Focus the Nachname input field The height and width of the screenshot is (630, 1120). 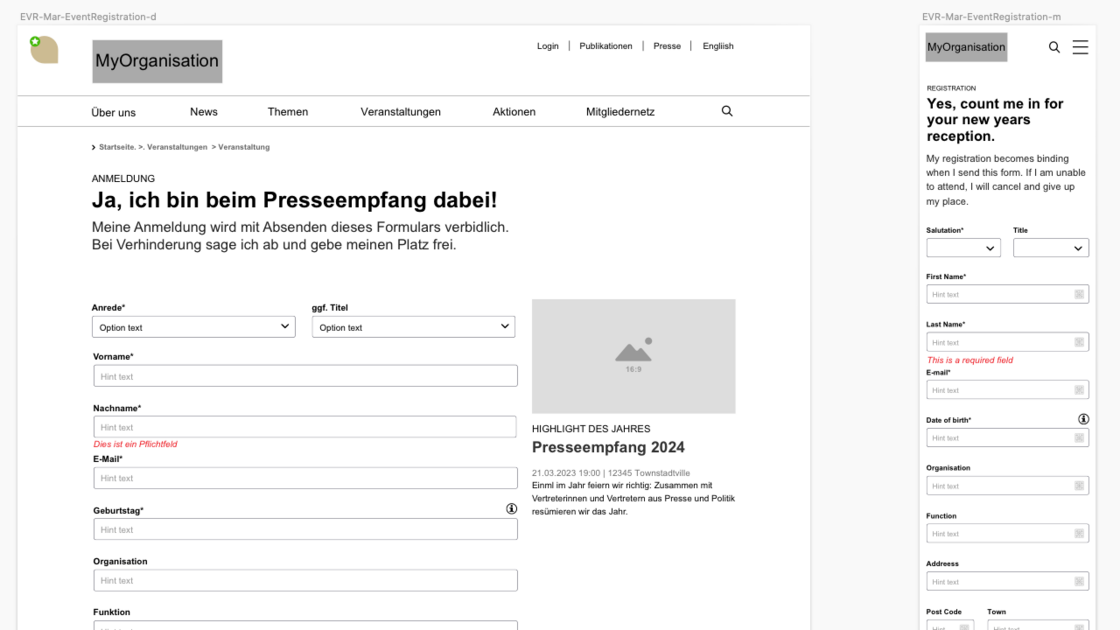click(x=305, y=427)
